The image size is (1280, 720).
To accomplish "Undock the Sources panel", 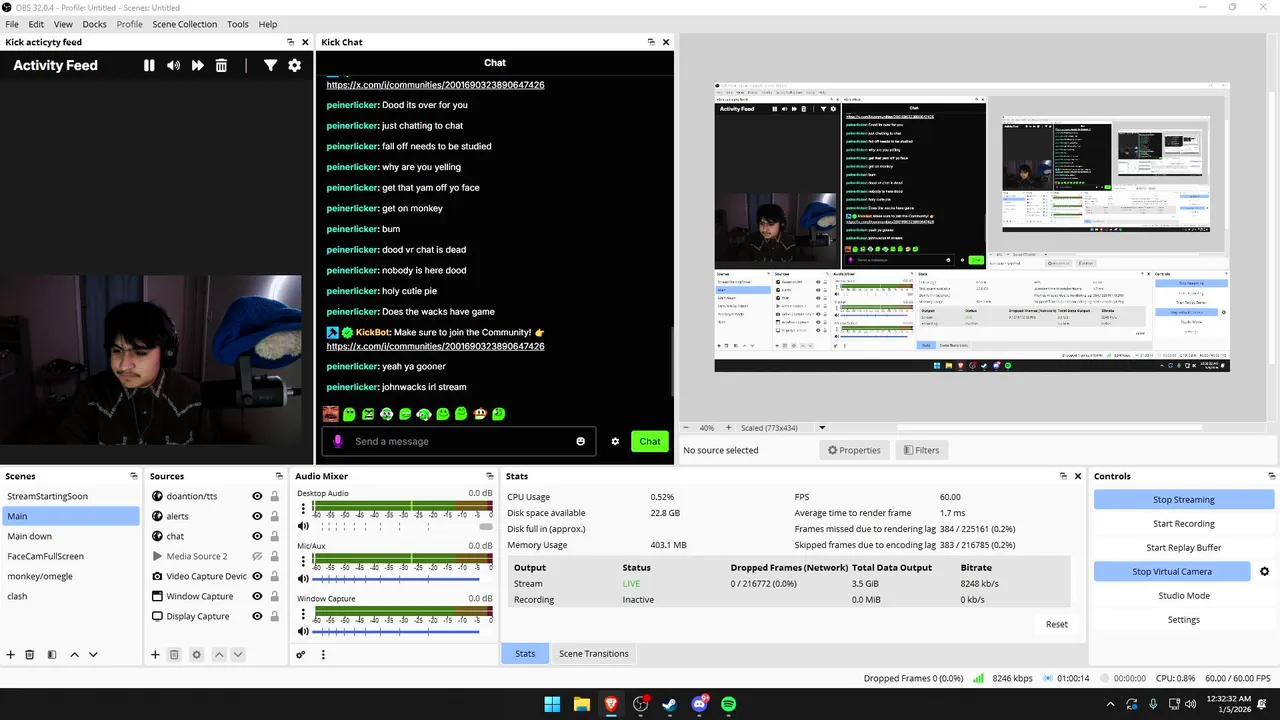I will click(279, 476).
